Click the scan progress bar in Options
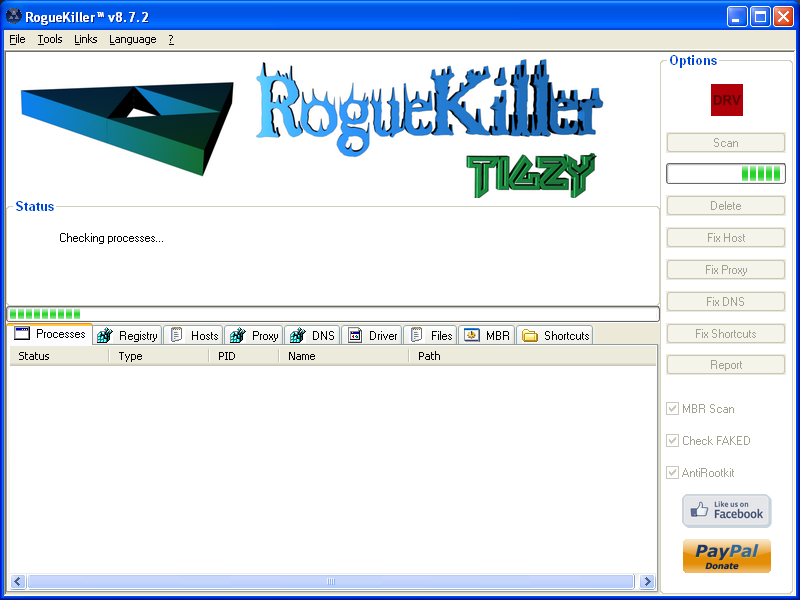The height and width of the screenshot is (600, 800). pyautogui.click(x=726, y=173)
